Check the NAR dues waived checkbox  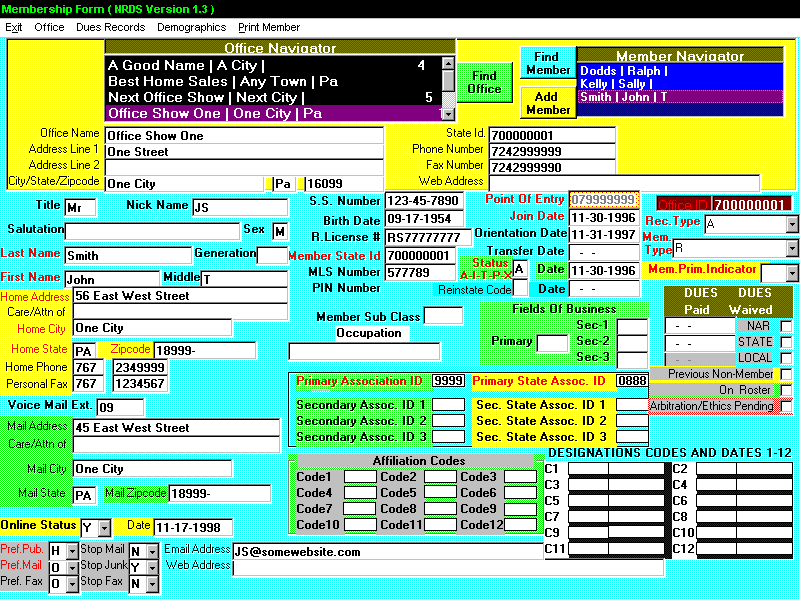tap(786, 326)
